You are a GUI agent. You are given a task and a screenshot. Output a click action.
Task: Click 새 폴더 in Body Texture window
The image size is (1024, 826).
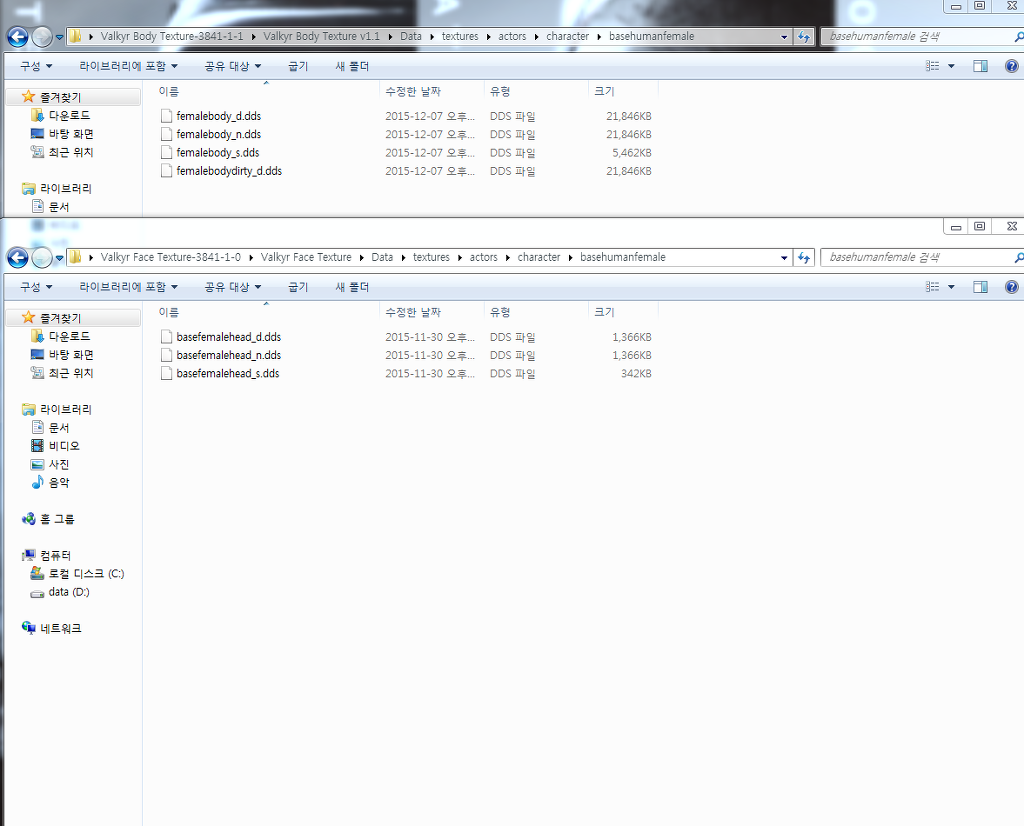click(x=352, y=66)
